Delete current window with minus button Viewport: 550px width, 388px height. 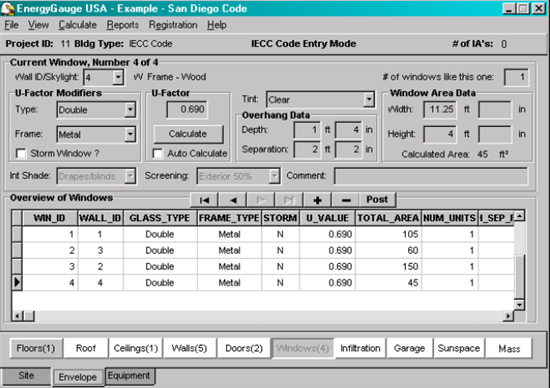point(346,200)
